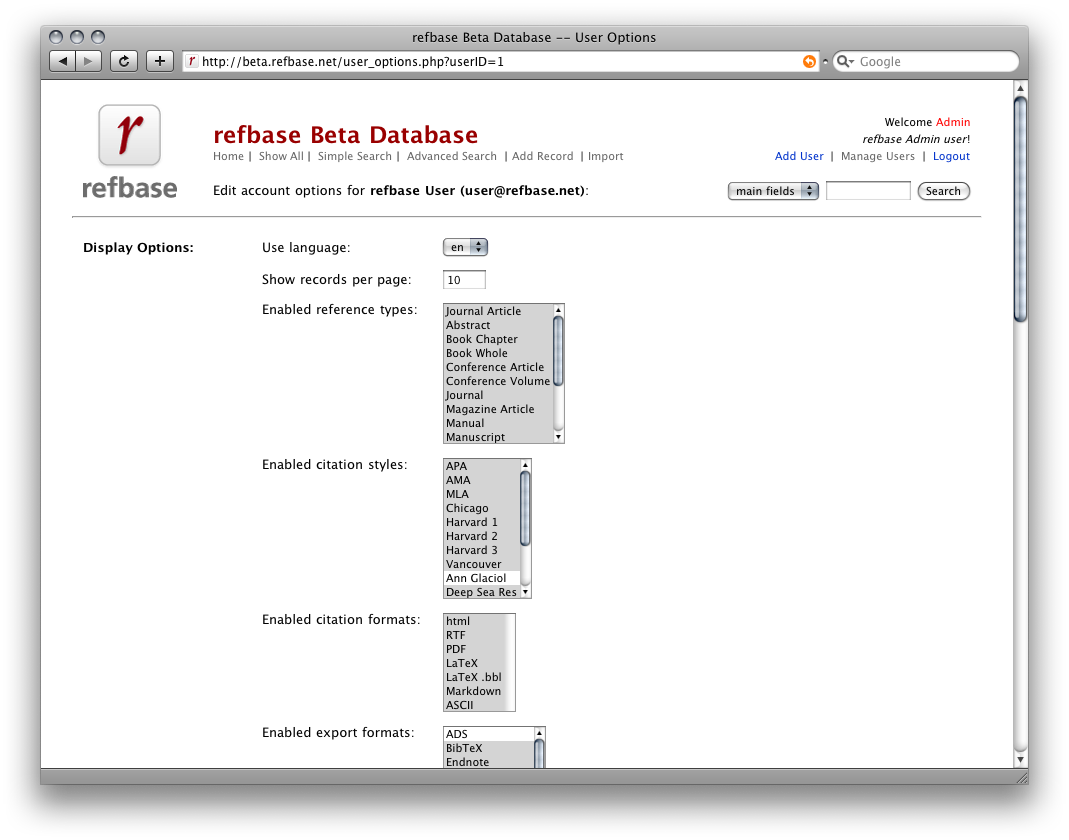Select Book Whole reference type
Image resolution: width=1069 pixels, height=840 pixels.
pyautogui.click(x=498, y=353)
